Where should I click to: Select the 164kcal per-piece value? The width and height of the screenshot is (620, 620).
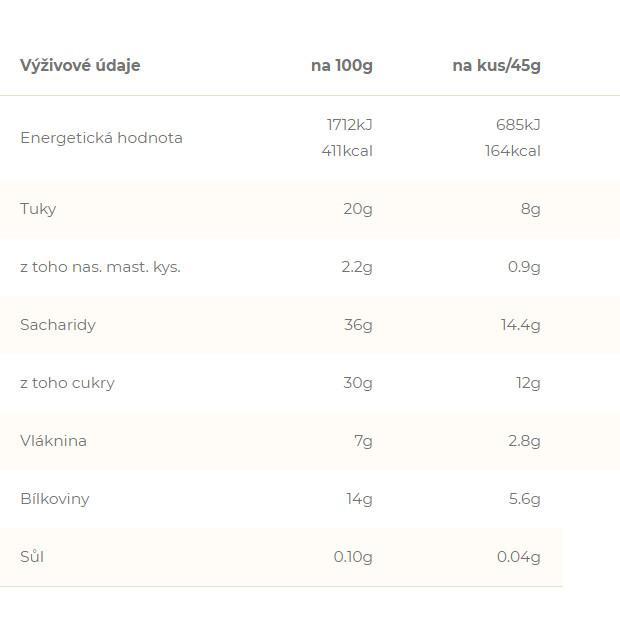(512, 151)
